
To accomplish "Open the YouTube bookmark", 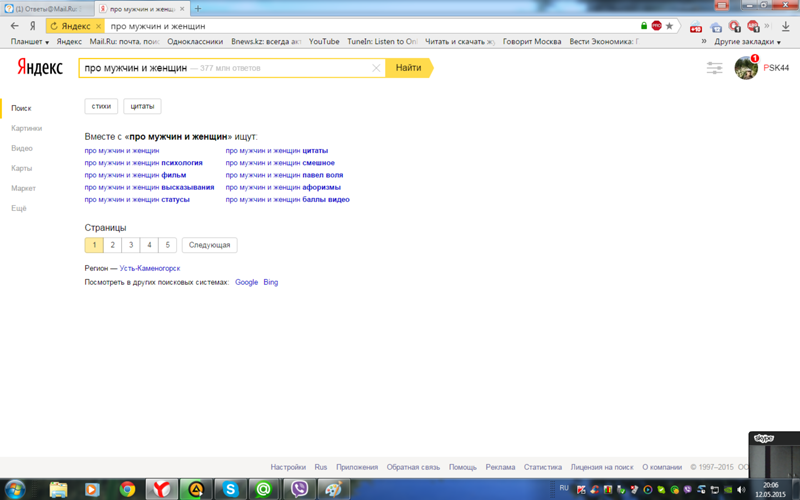I will (324, 41).
